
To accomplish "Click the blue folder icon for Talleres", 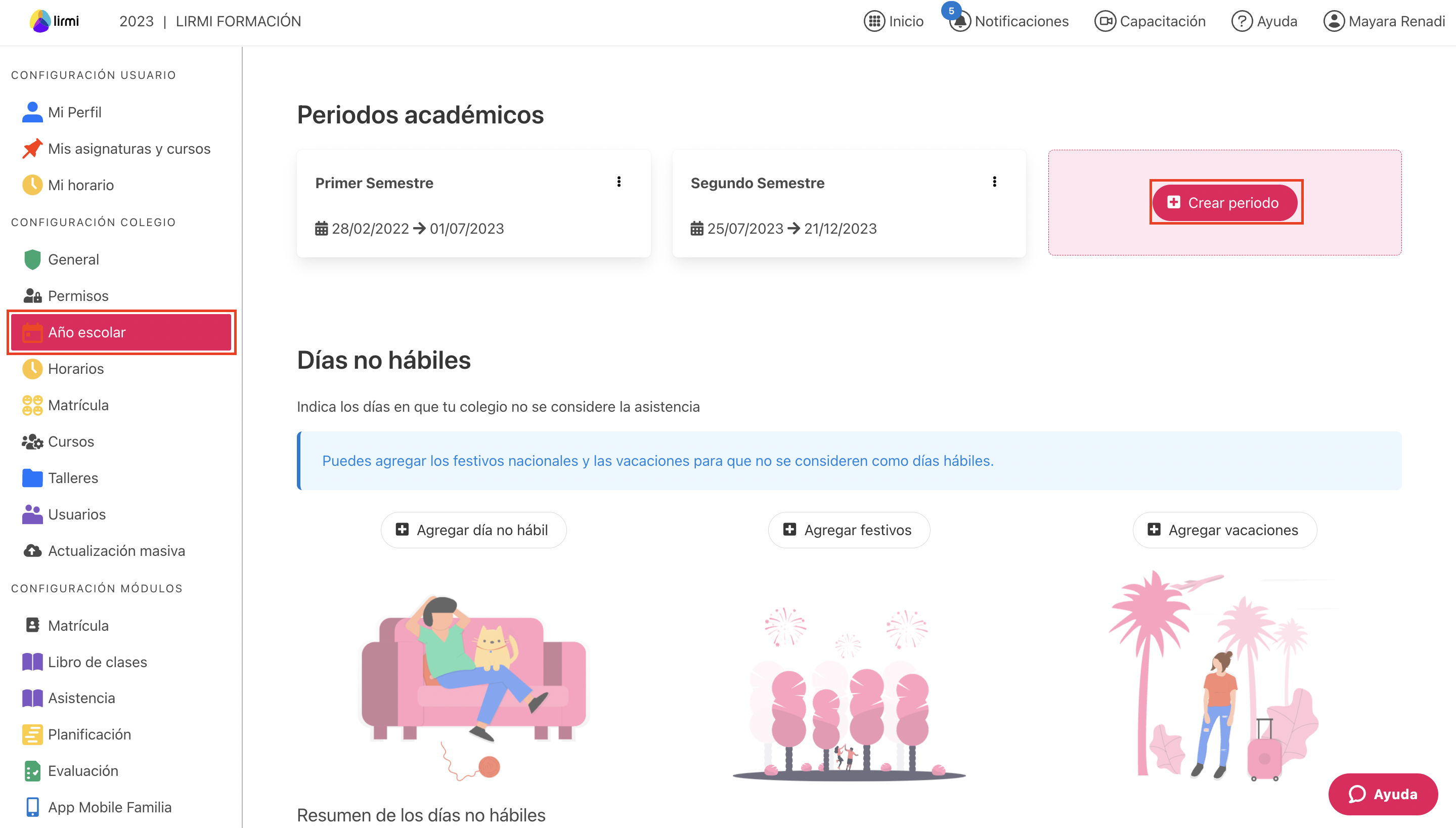I will 32,477.
